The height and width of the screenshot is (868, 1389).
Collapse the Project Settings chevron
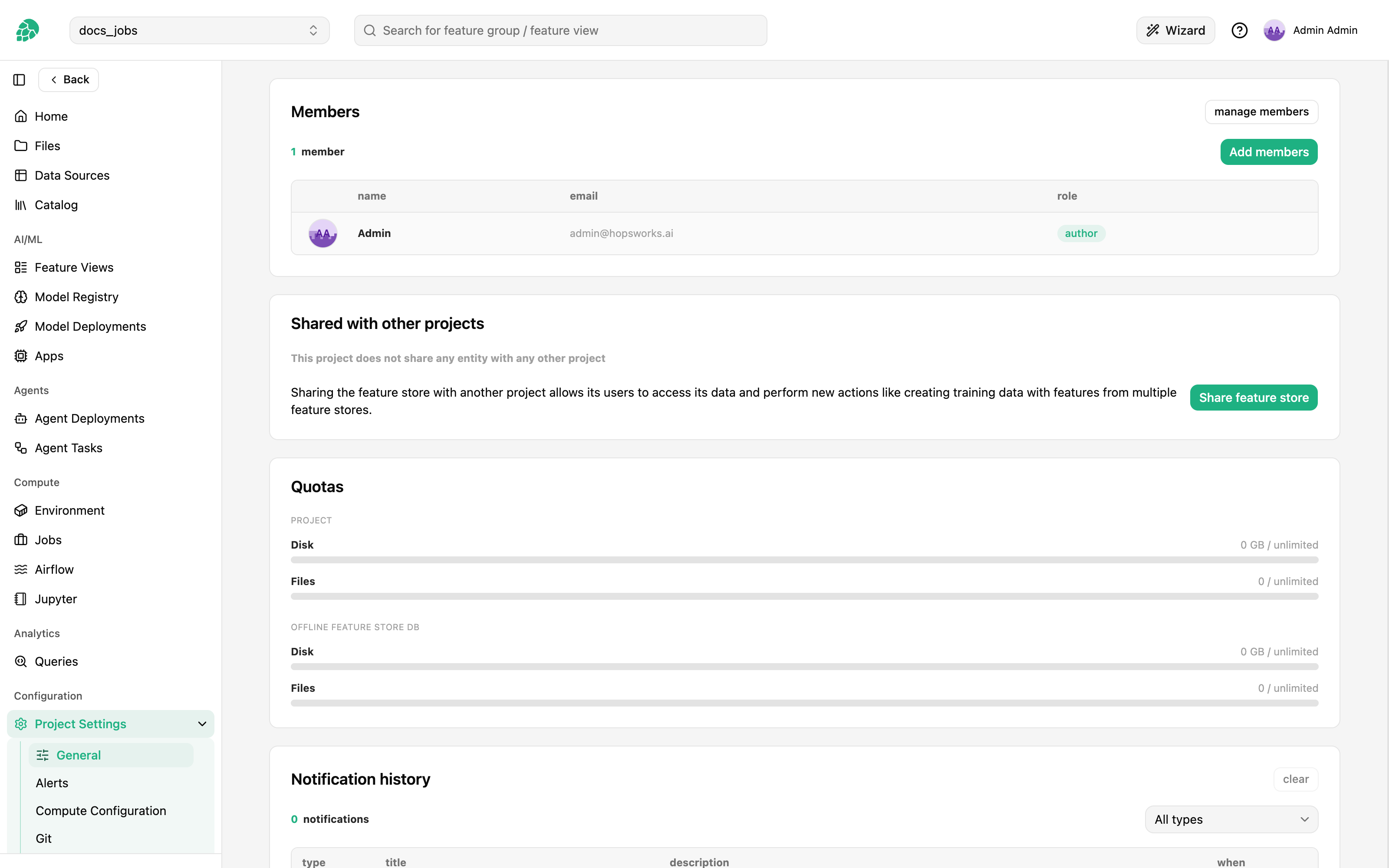pos(202,724)
